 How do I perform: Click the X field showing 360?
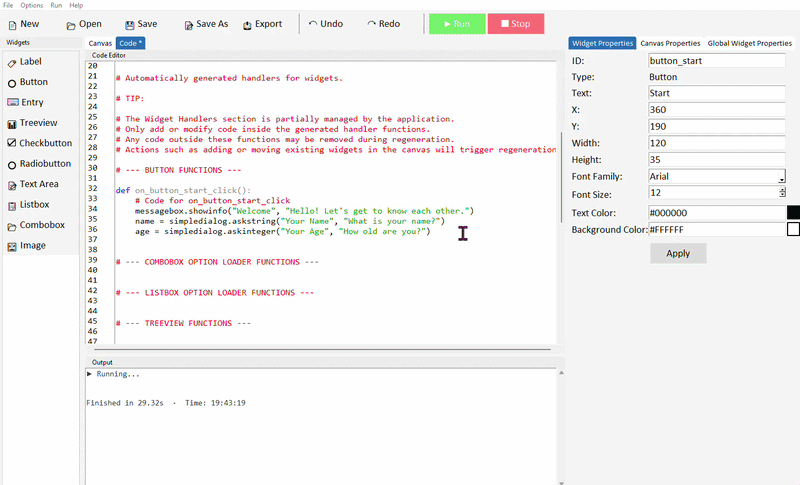(716, 110)
